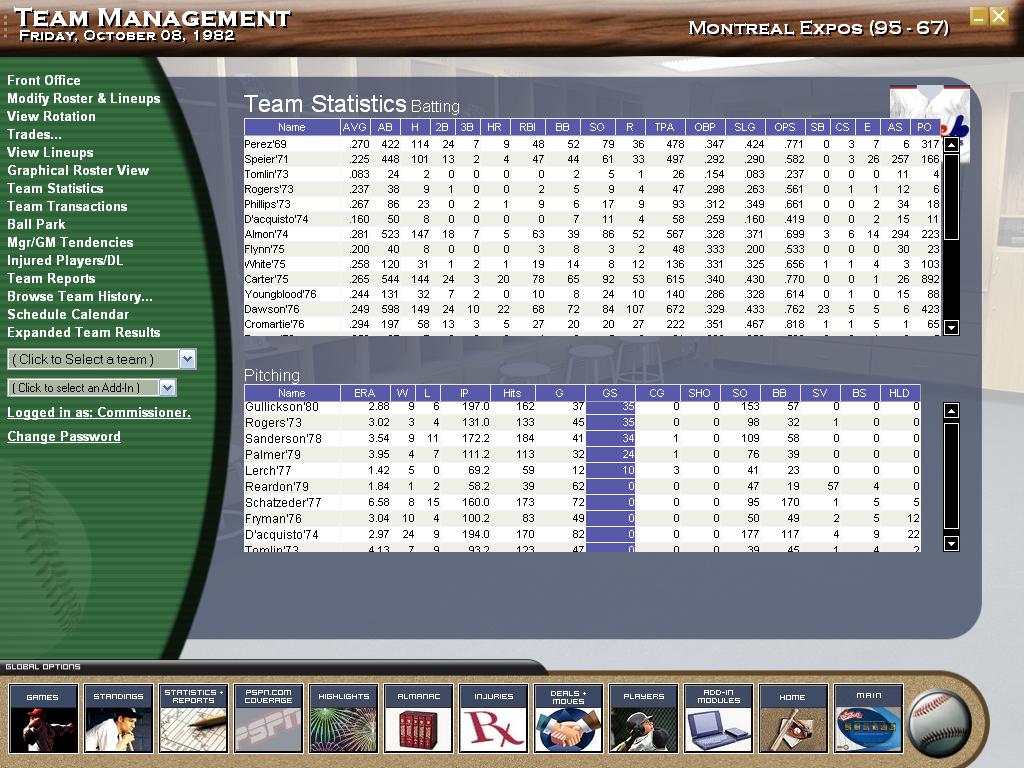The image size is (1024, 768).
Task: Open PSPN.com Coverage icon
Action: pyautogui.click(x=268, y=718)
